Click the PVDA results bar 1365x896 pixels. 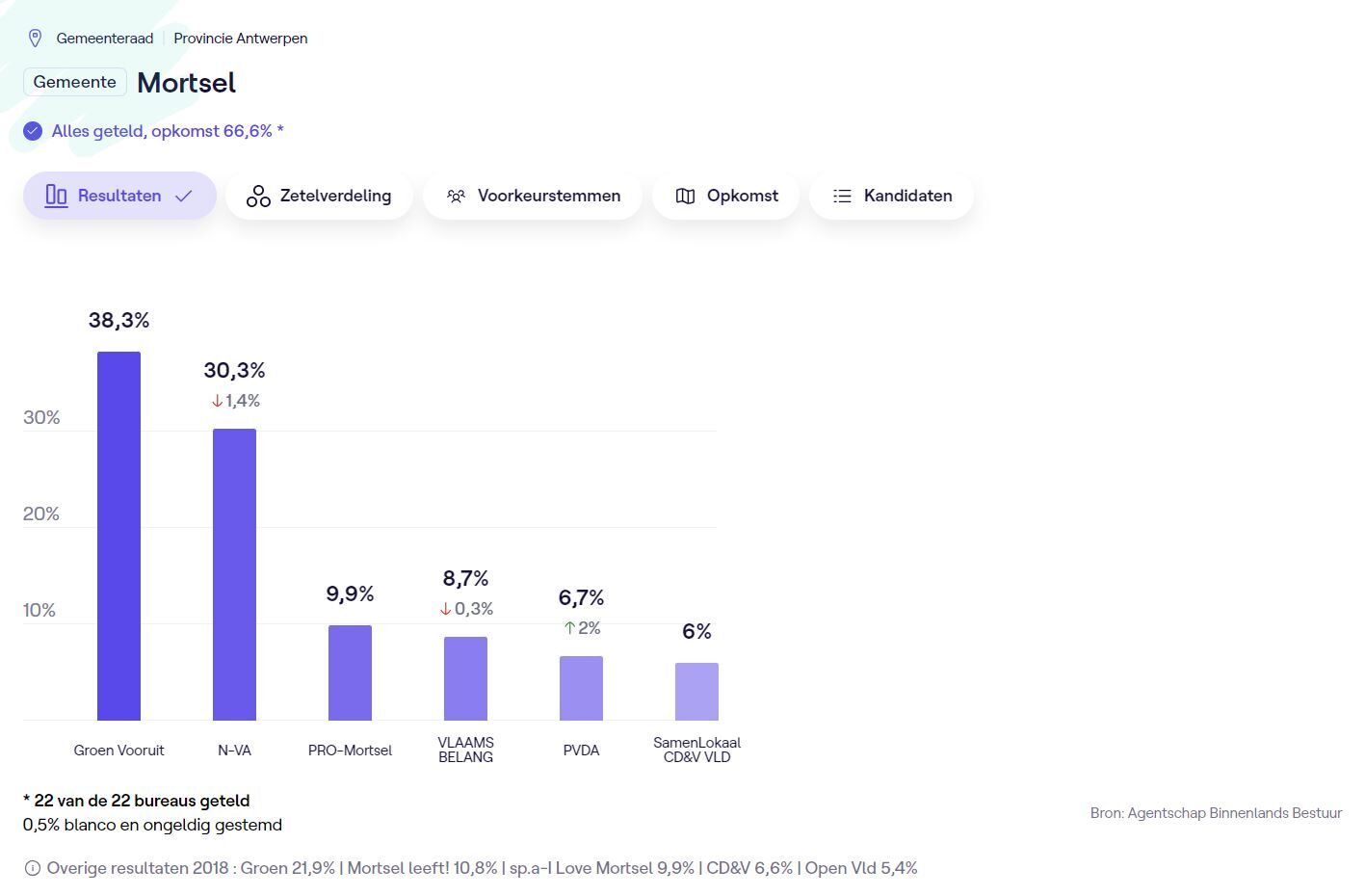[x=581, y=688]
